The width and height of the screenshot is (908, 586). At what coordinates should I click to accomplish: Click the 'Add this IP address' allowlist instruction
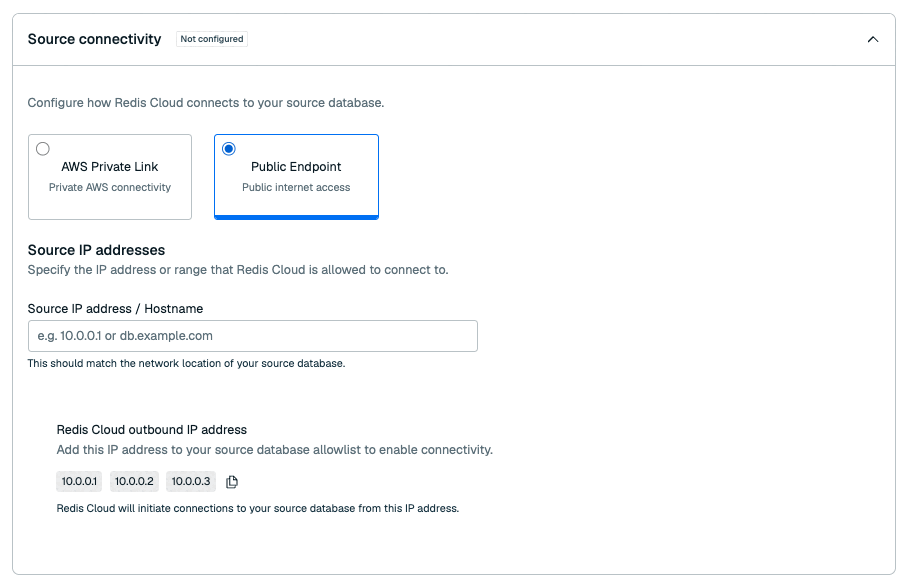pos(274,450)
